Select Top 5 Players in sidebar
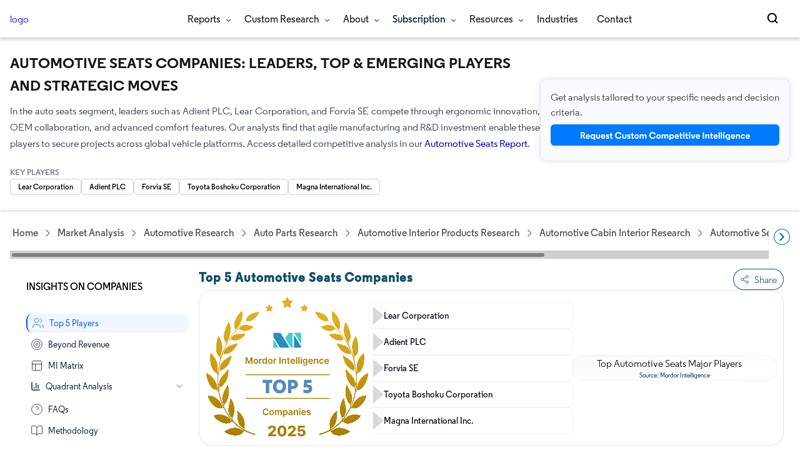The height and width of the screenshot is (450, 800). click(x=108, y=323)
